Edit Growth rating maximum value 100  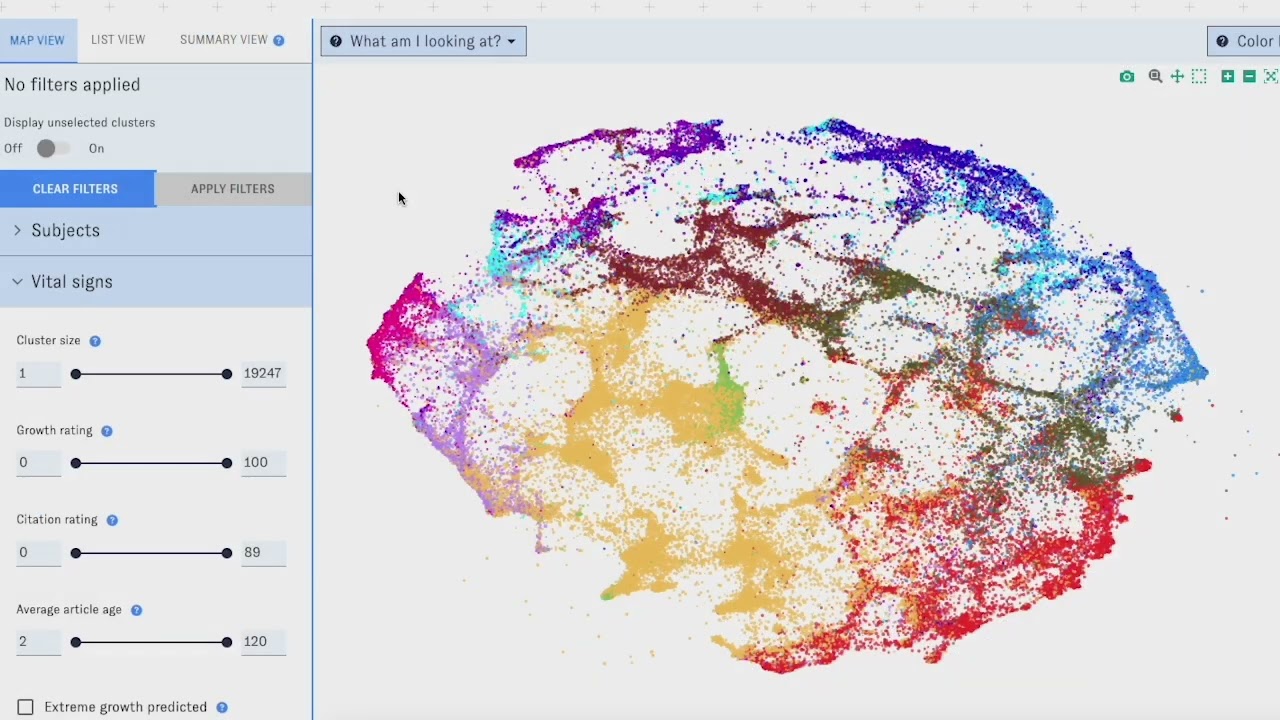[263, 462]
